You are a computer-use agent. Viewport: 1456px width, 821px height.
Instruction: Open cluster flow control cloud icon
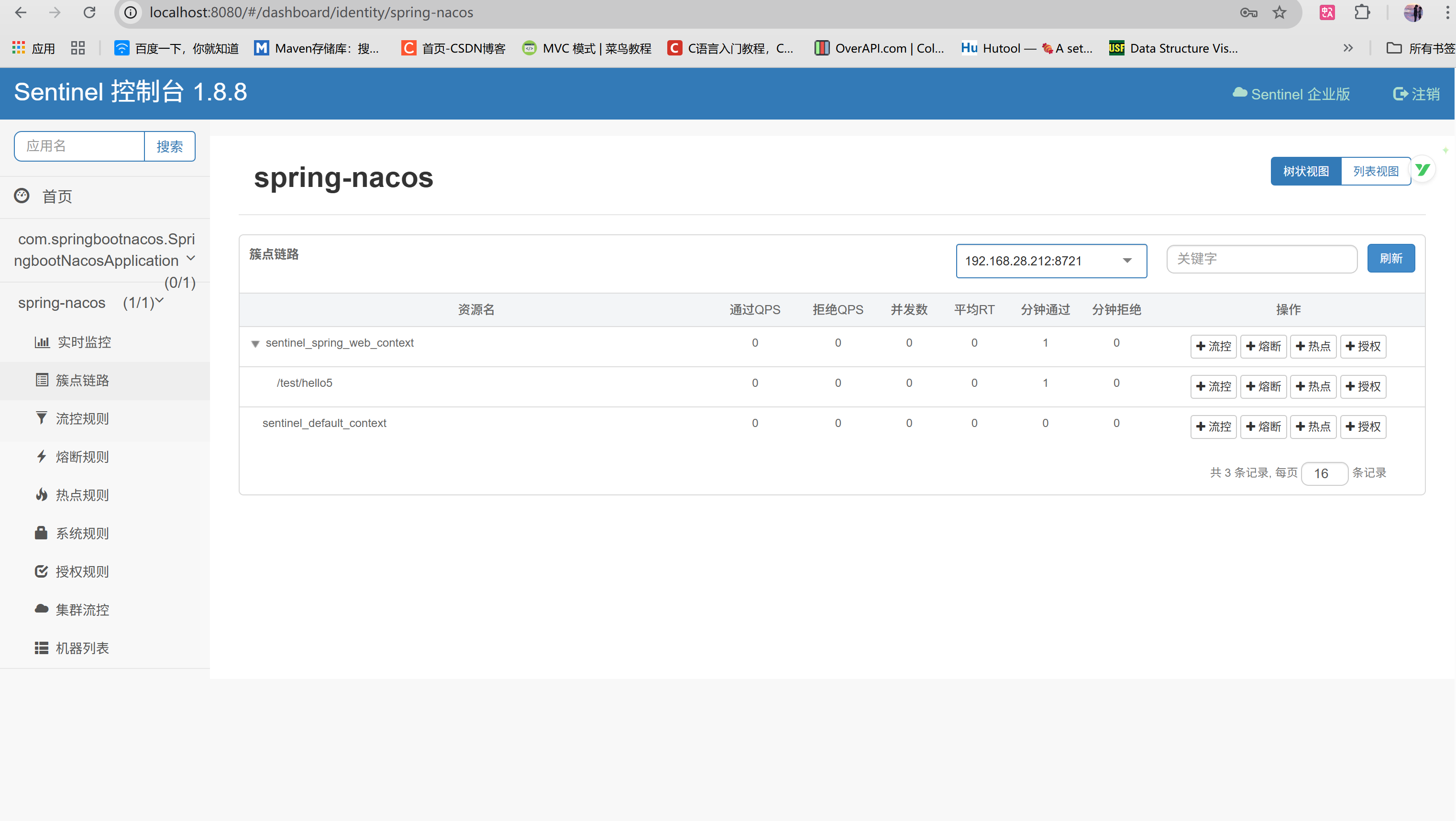[x=41, y=609]
